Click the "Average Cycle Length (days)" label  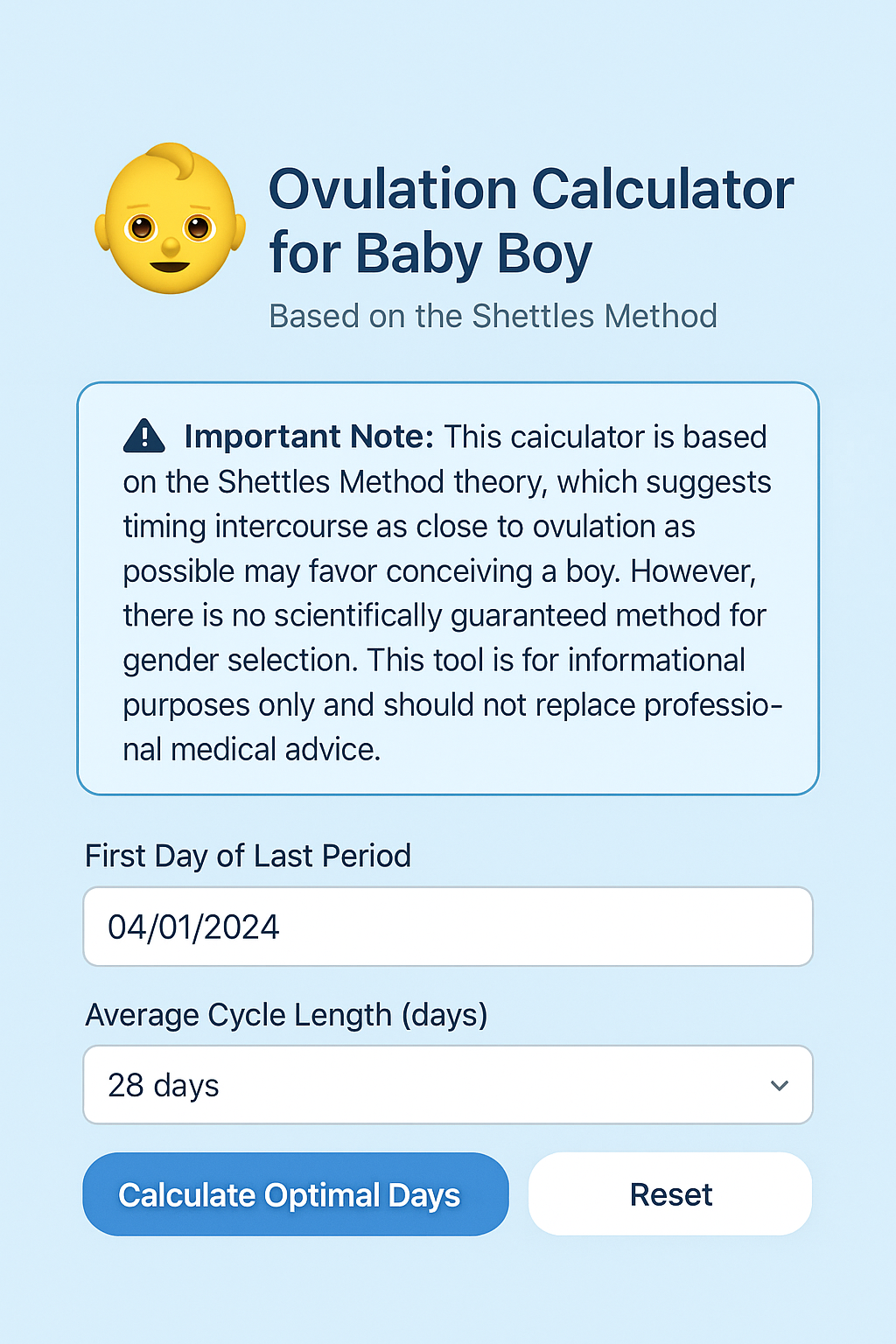(x=286, y=1015)
